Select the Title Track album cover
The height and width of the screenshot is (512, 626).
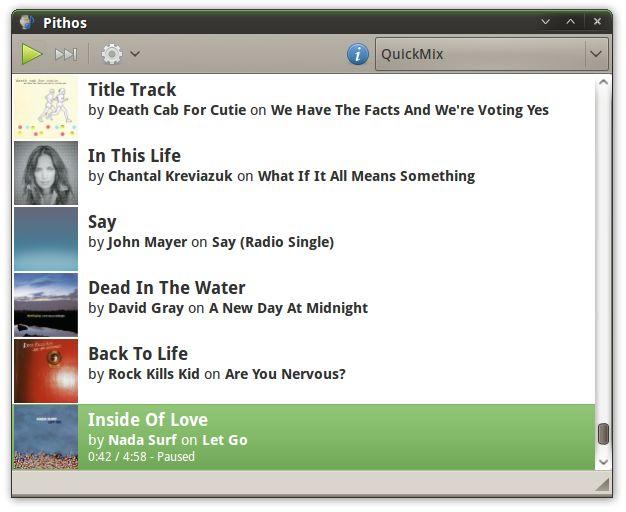(46, 107)
